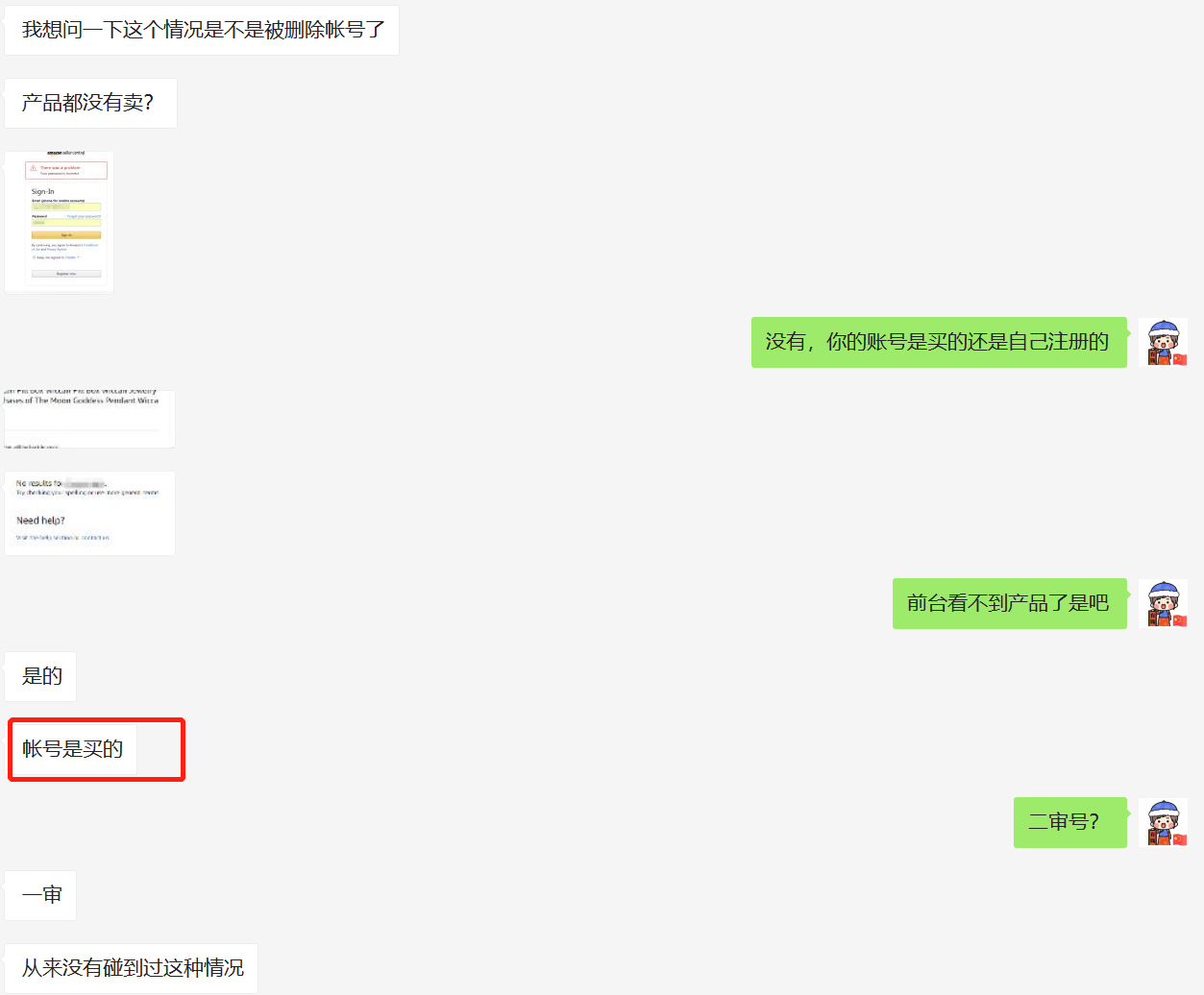1204x995 pixels.
Task: Click the red warning box in sign-in thumbnail
Action: coord(66,170)
